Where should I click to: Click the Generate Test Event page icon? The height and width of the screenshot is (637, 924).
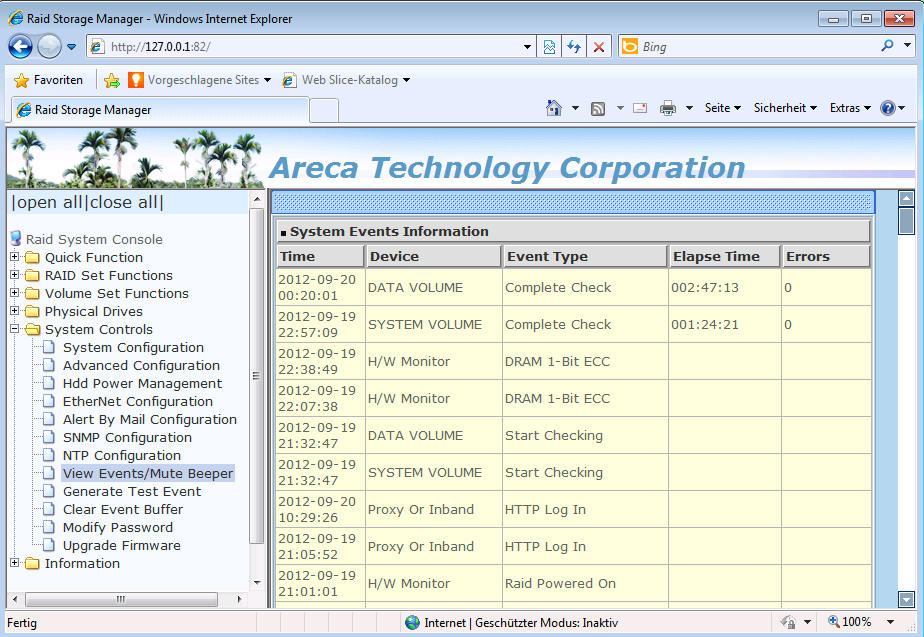click(50, 491)
